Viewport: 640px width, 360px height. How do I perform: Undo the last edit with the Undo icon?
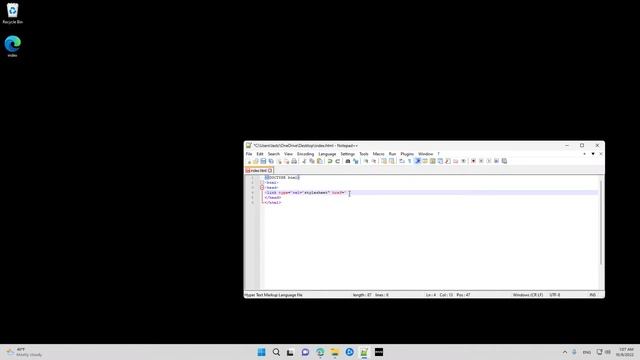coord(329,161)
